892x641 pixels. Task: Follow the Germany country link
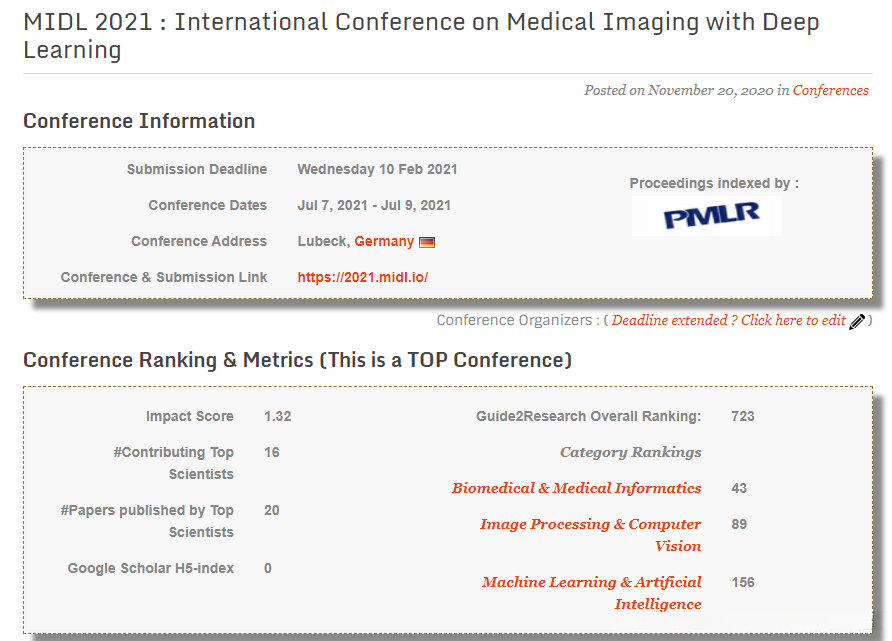click(384, 241)
